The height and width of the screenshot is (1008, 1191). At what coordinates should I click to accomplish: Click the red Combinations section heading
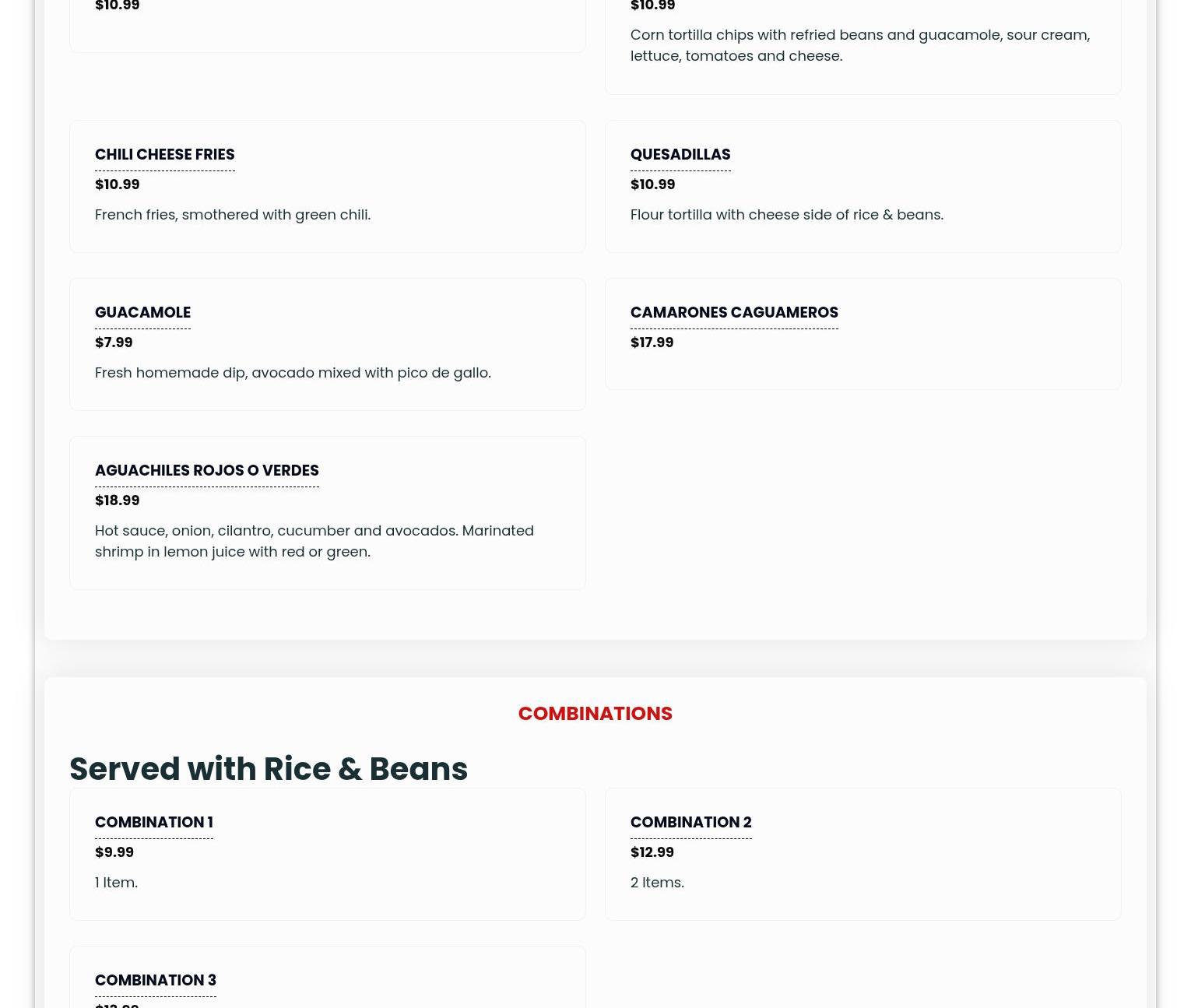coord(595,714)
